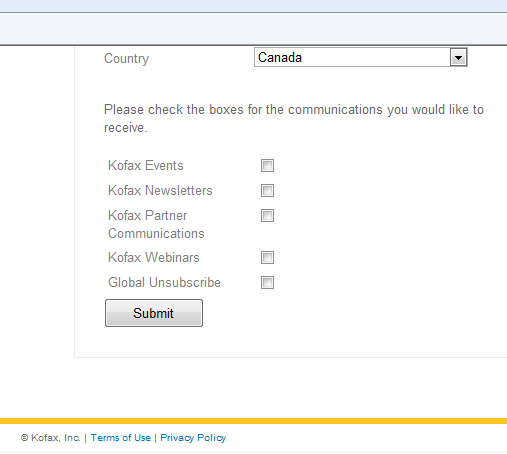
Task: Tick the Kofax Partner Communications checkbox
Action: [x=267, y=216]
